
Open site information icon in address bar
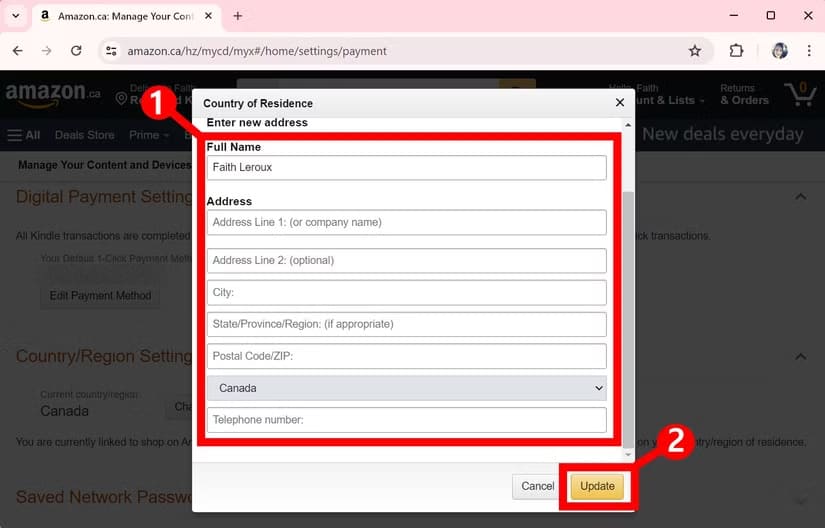click(x=111, y=51)
